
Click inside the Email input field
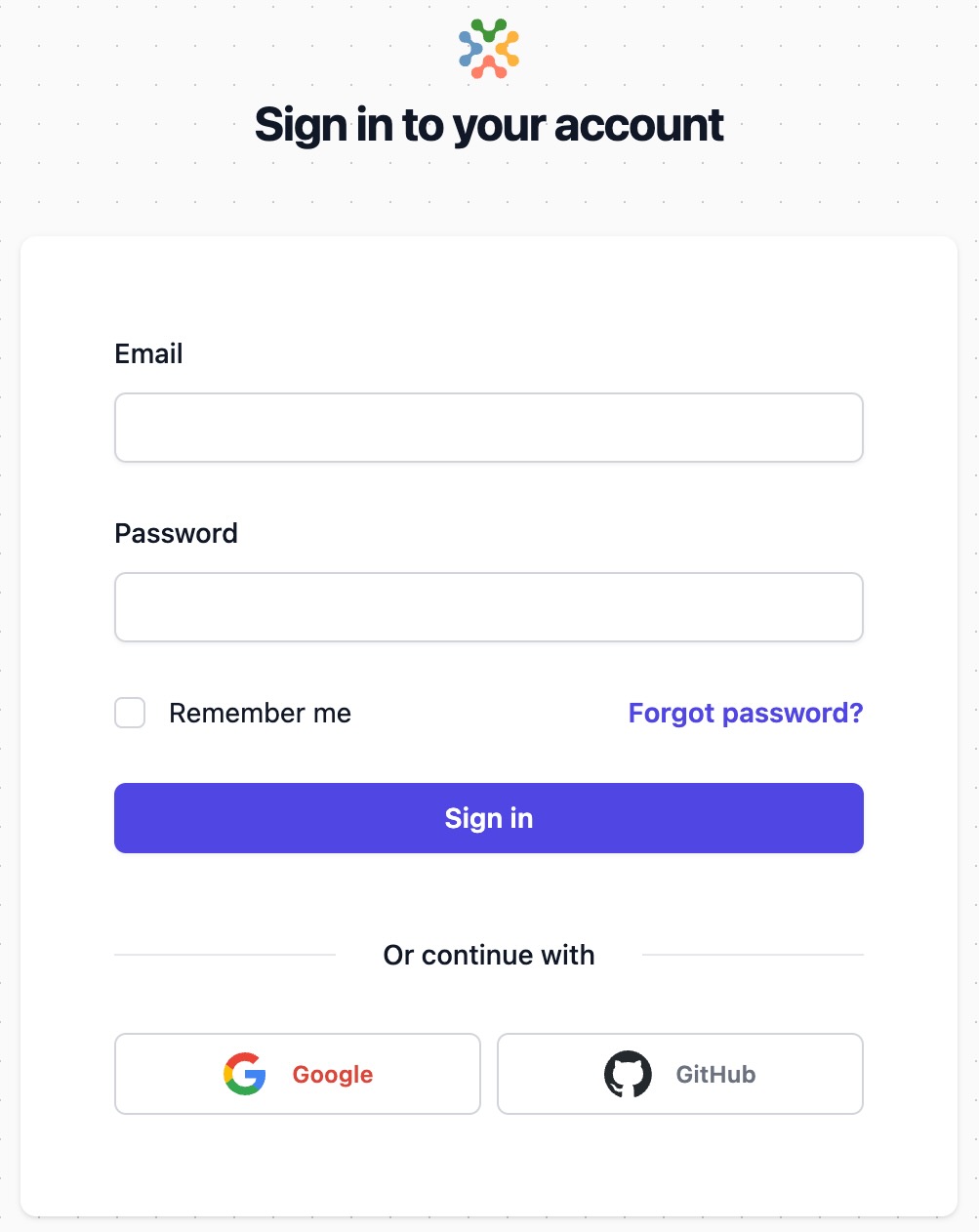click(x=488, y=427)
